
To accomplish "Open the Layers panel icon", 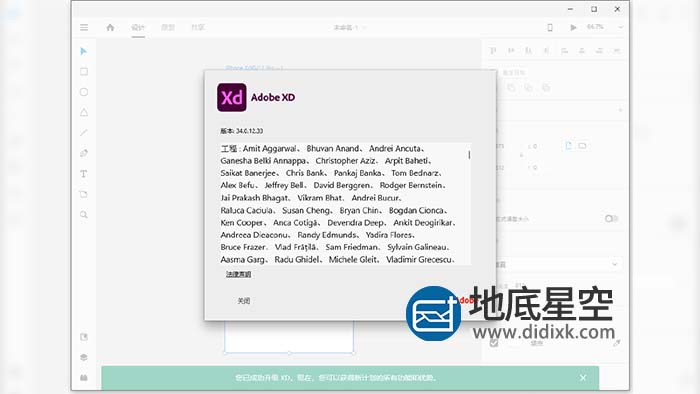I will point(83,357).
